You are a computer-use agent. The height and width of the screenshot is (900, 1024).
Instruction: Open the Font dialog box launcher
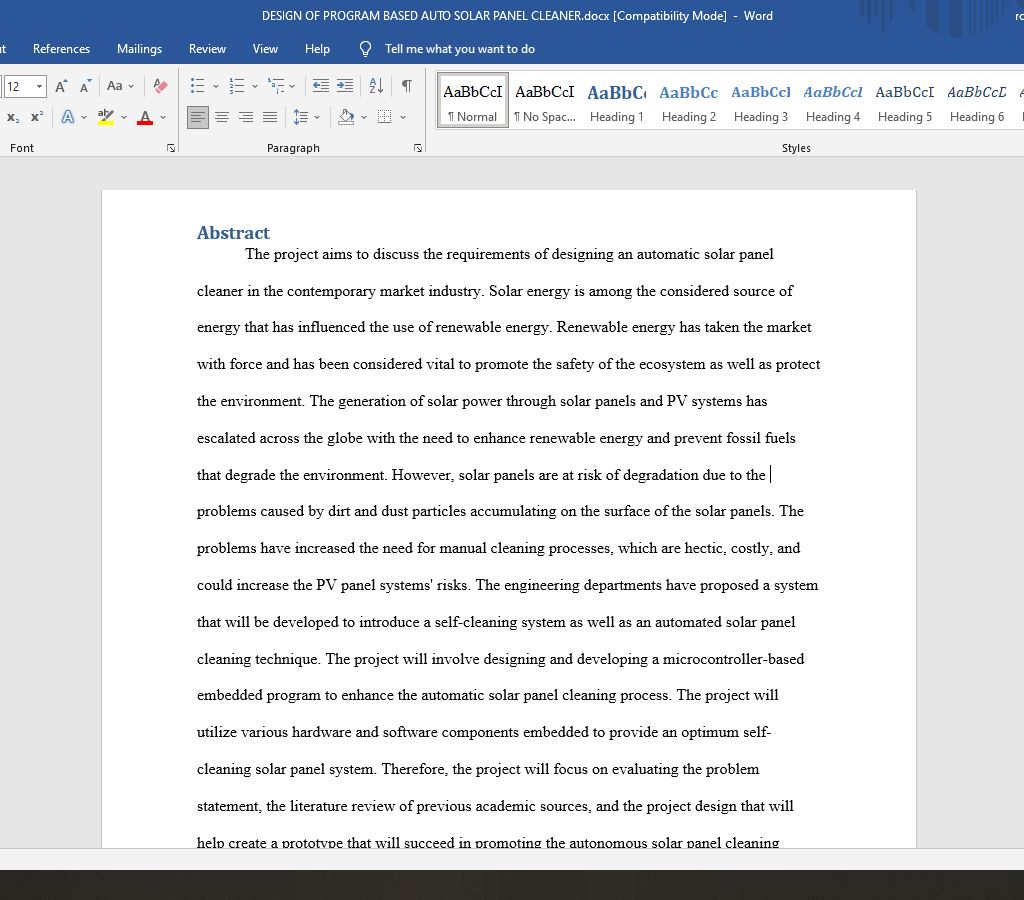[170, 148]
